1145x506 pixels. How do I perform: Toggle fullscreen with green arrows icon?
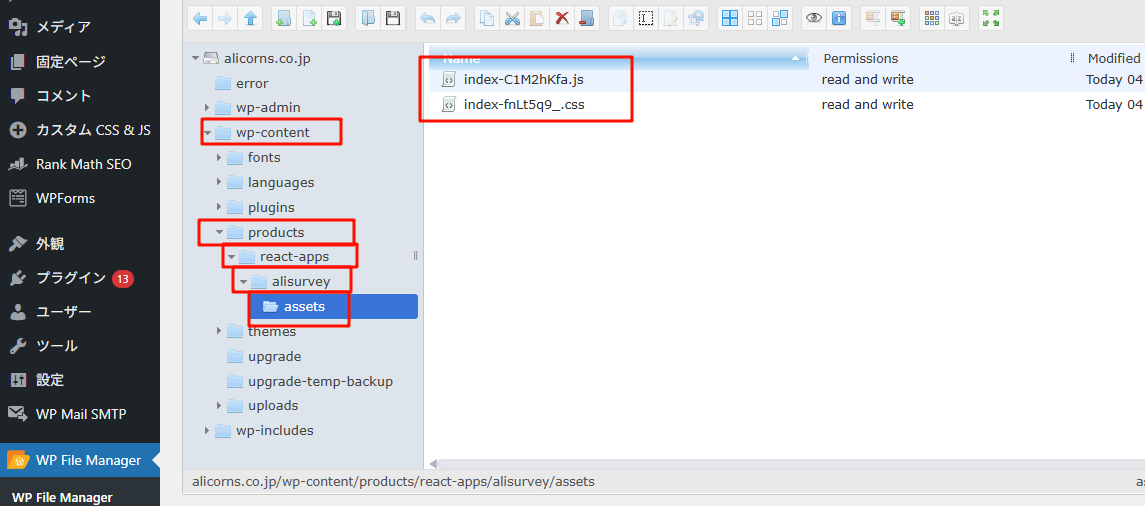(x=991, y=17)
